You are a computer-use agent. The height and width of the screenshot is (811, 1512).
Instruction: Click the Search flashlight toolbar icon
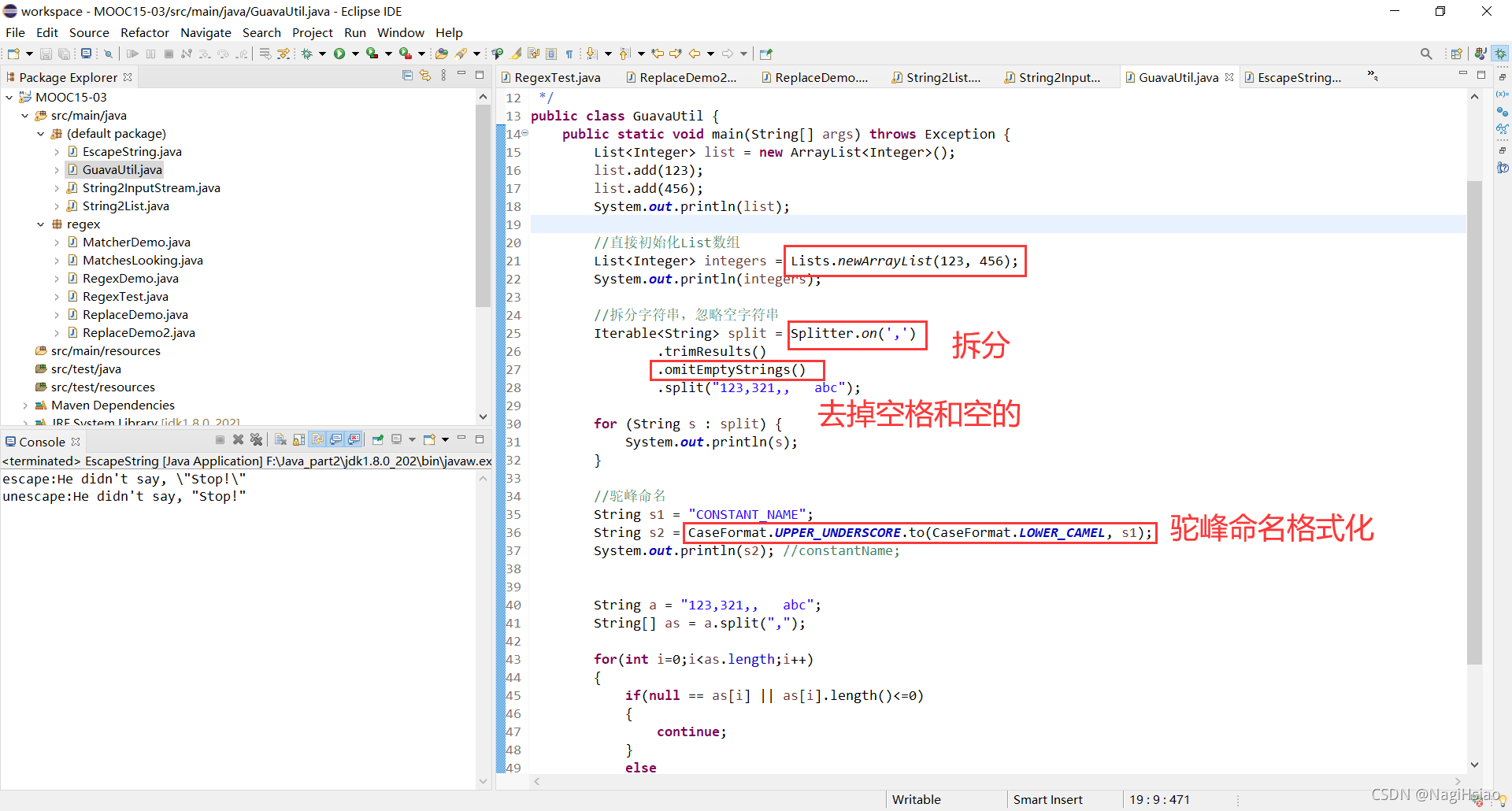coord(461,54)
